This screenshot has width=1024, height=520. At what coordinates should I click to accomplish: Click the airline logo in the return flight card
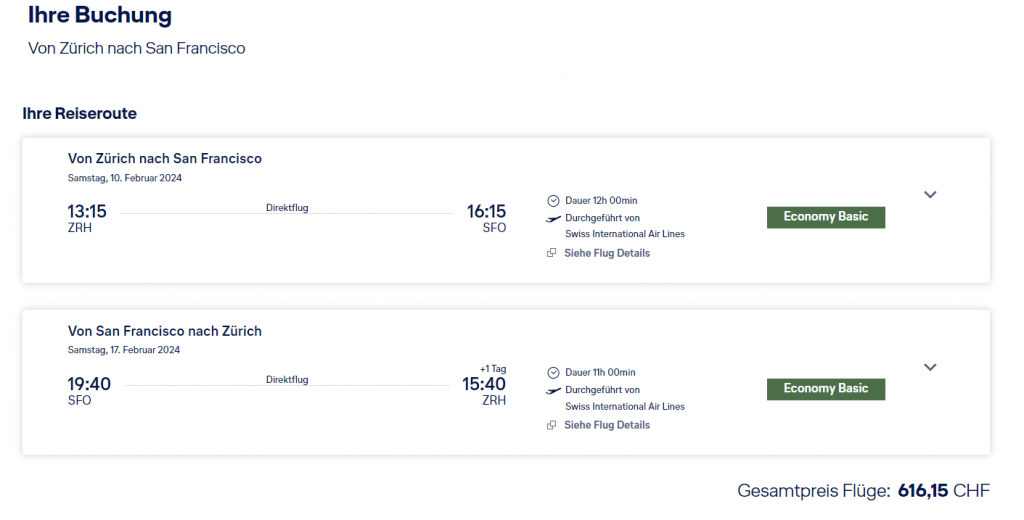[553, 390]
